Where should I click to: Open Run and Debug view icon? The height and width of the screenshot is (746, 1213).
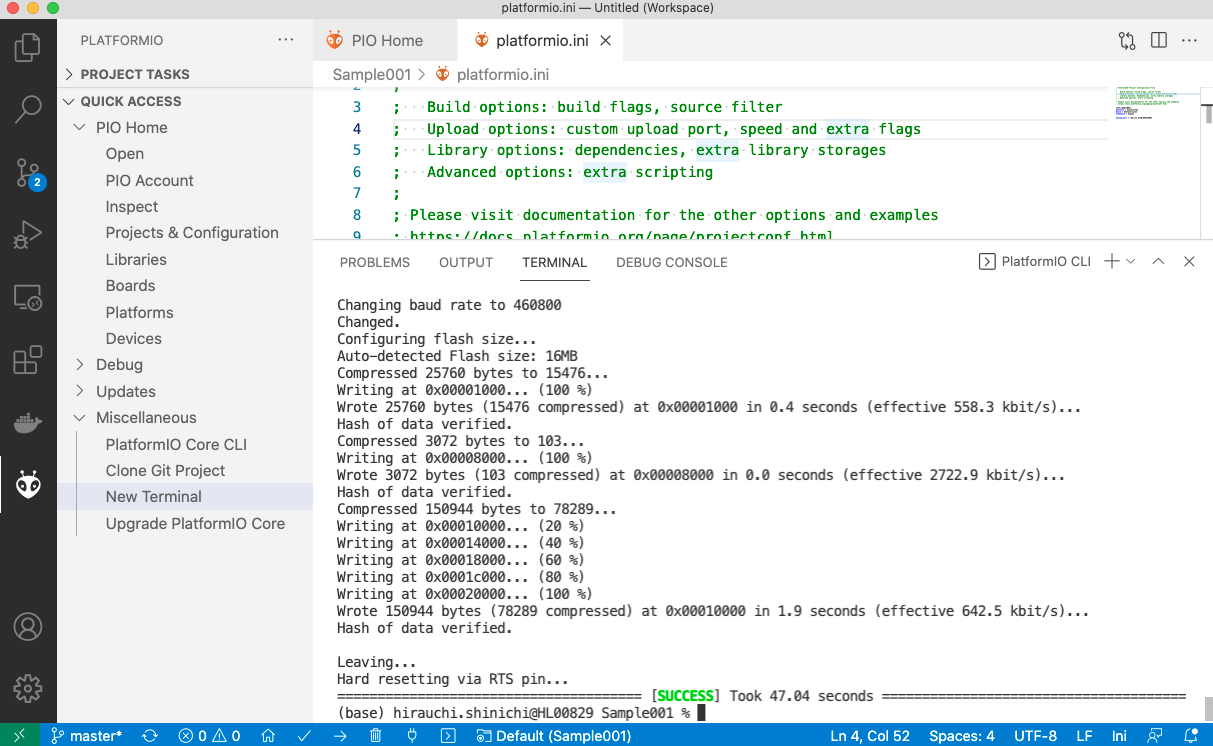coord(27,234)
